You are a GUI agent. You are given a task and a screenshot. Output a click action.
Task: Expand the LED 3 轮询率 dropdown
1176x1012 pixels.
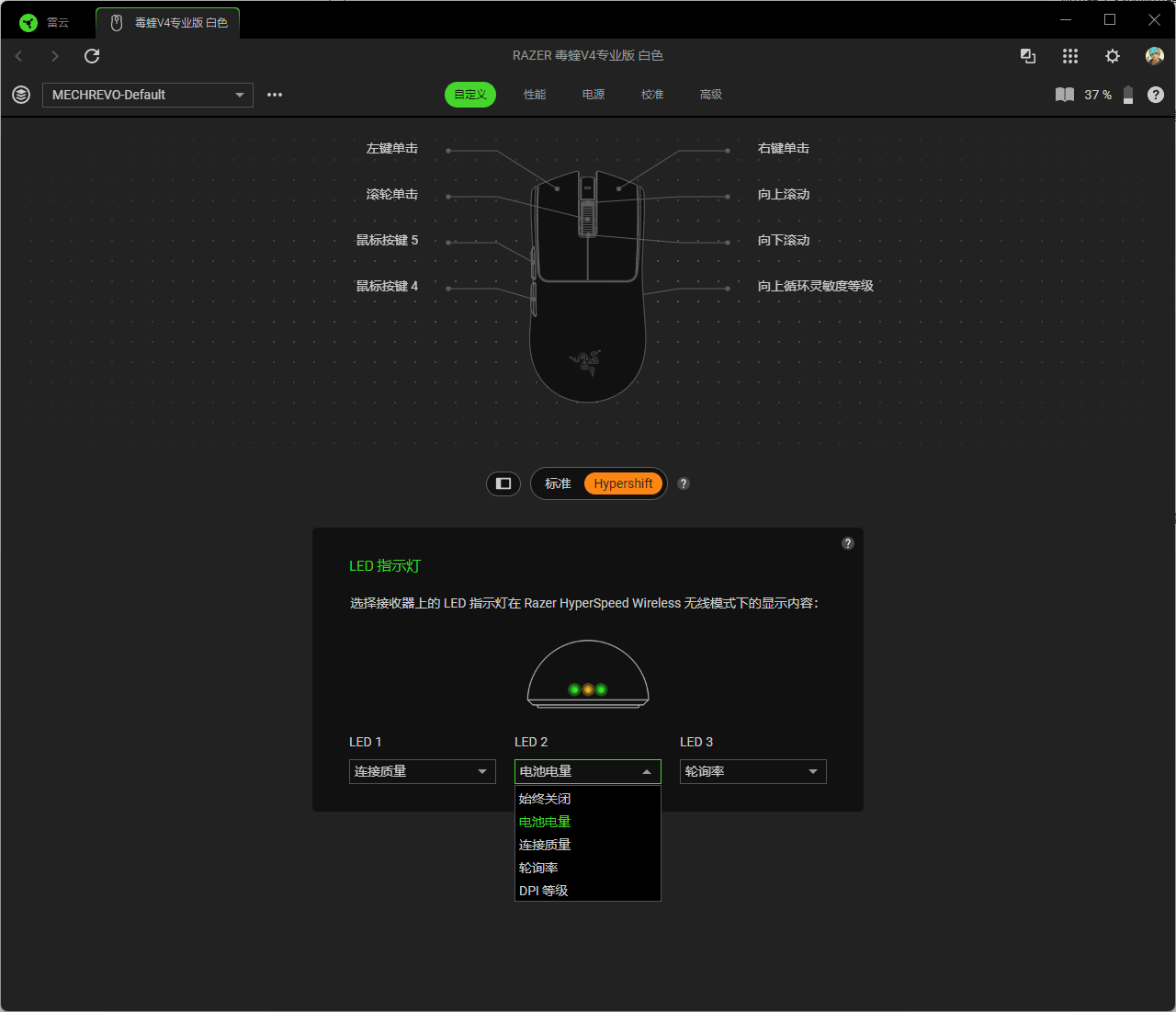pos(753,771)
